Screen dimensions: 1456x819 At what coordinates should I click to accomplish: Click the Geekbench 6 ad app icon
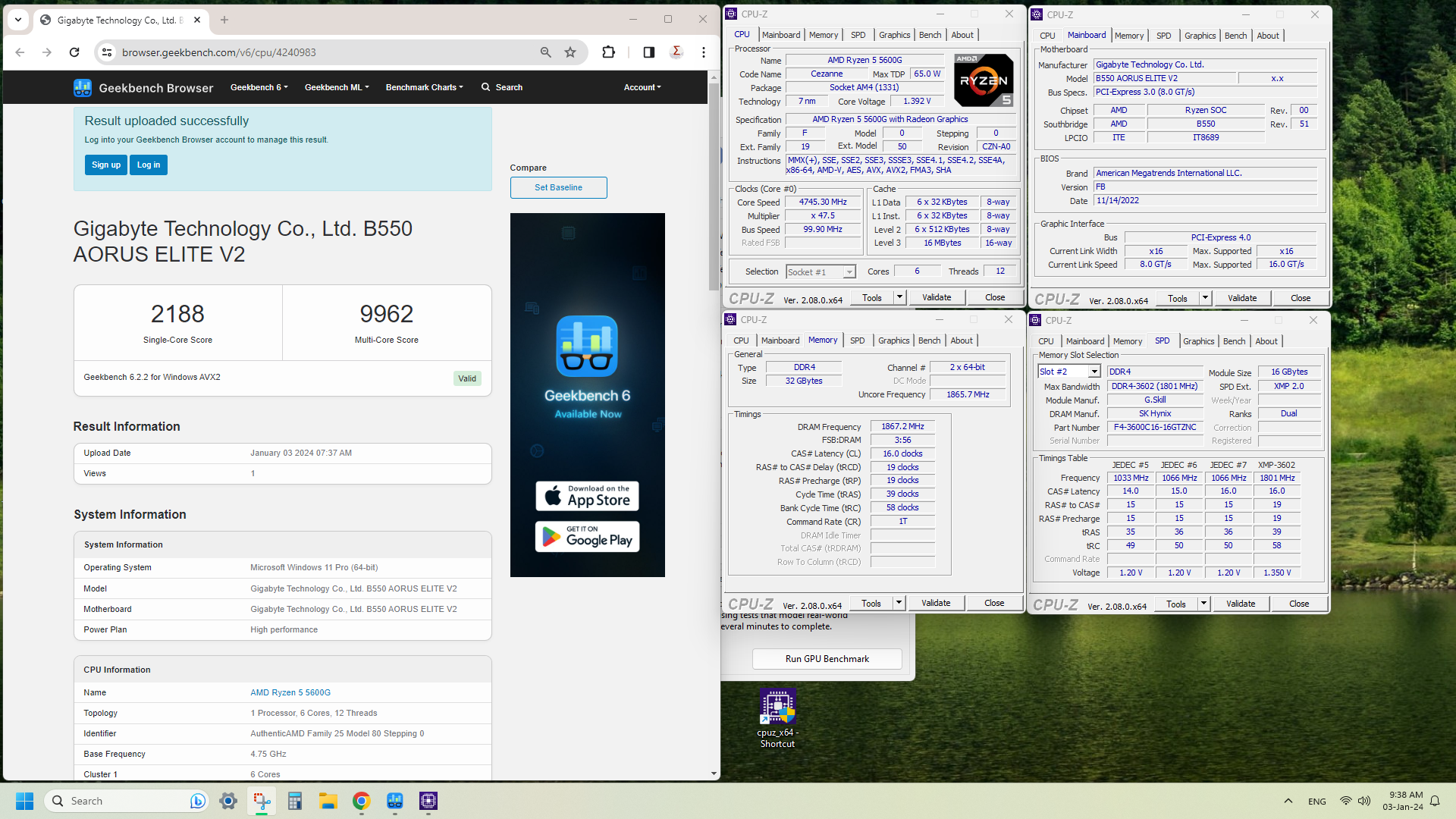[x=587, y=347]
